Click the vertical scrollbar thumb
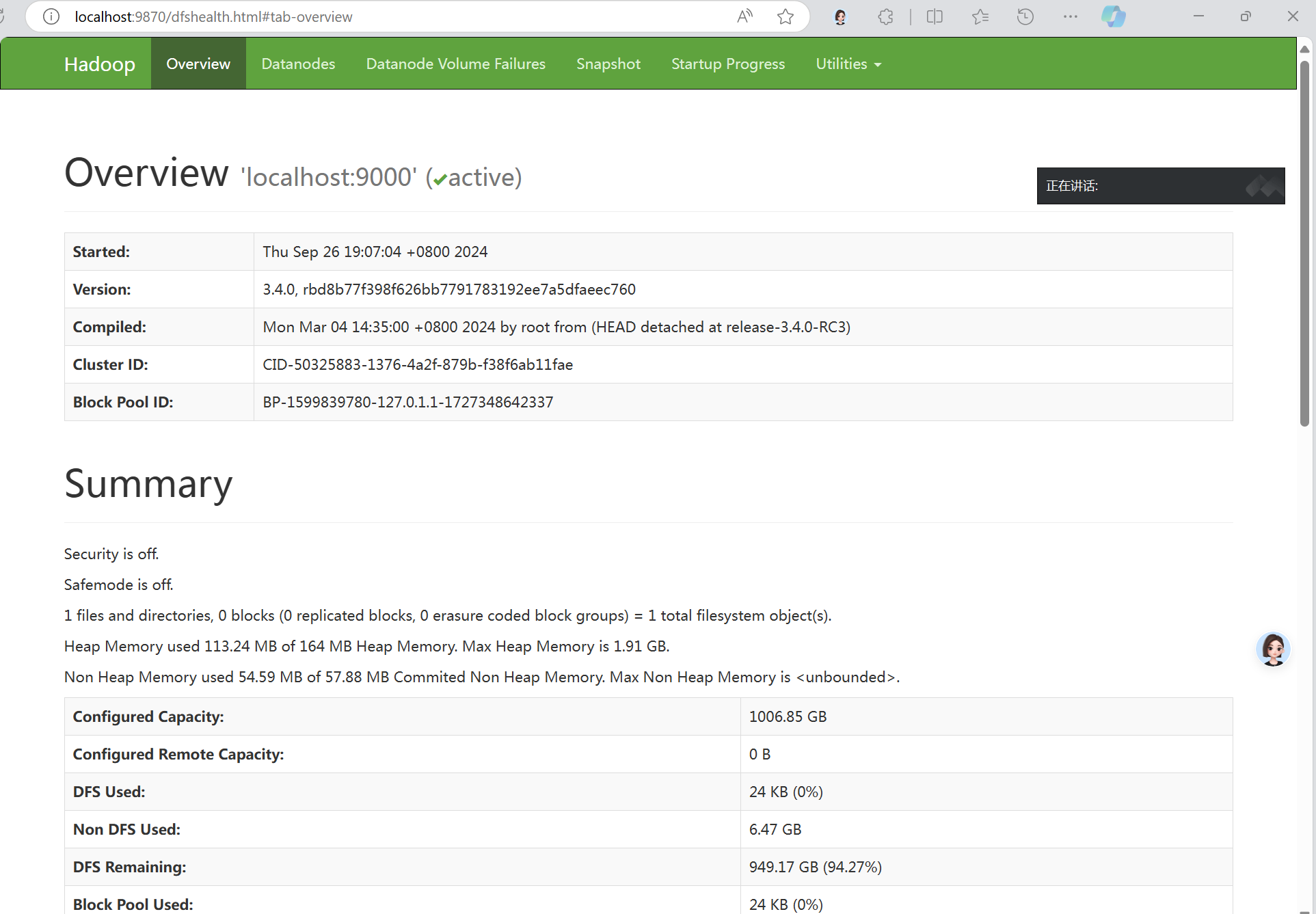Image resolution: width=1316 pixels, height=914 pixels. (1304, 243)
